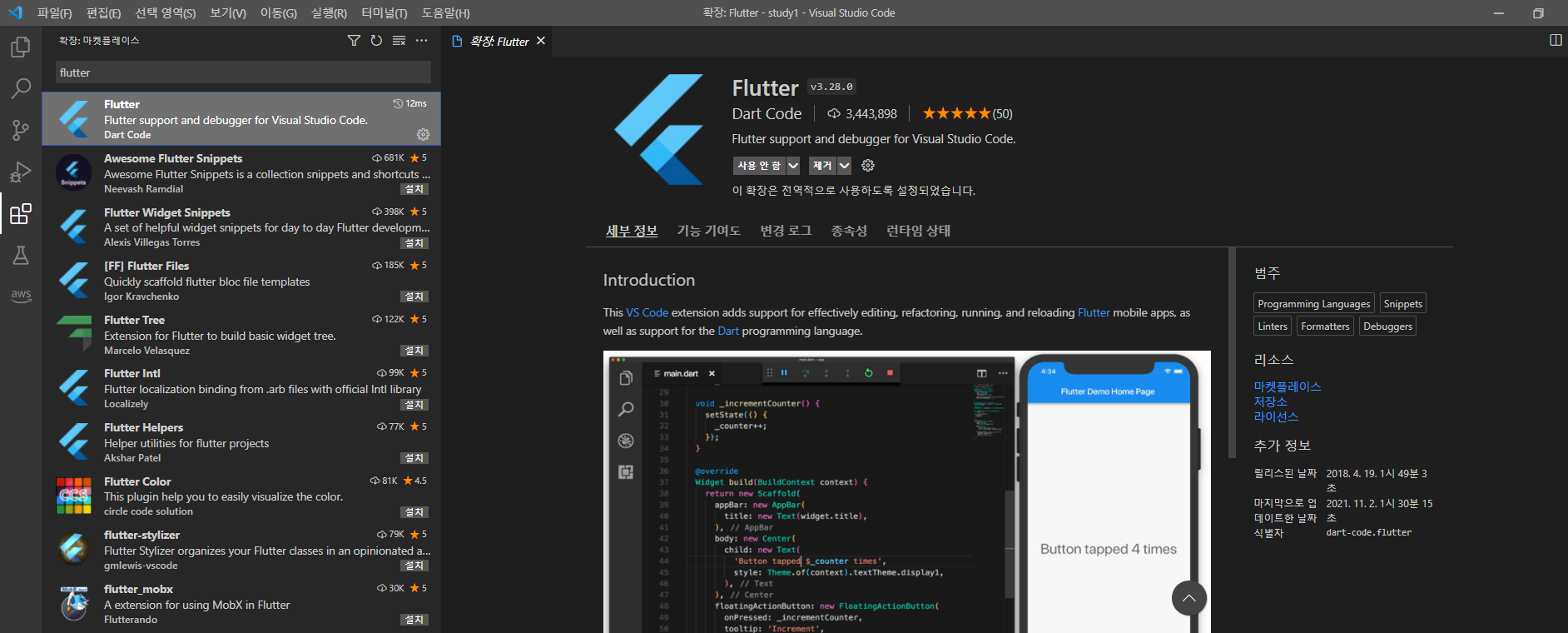Refresh the extensions marketplace list
1568x633 pixels.
(376, 40)
